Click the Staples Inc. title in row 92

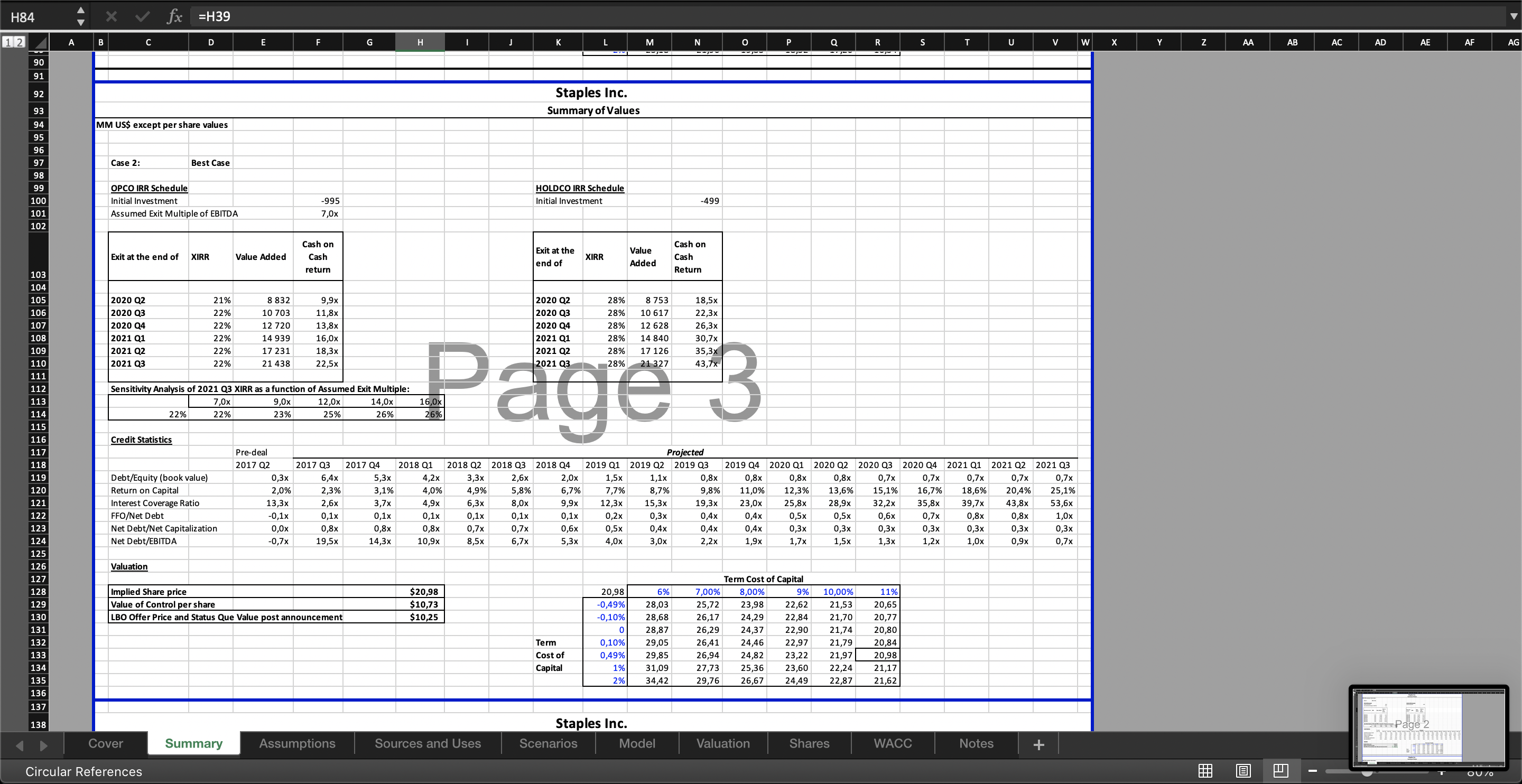pyautogui.click(x=591, y=93)
